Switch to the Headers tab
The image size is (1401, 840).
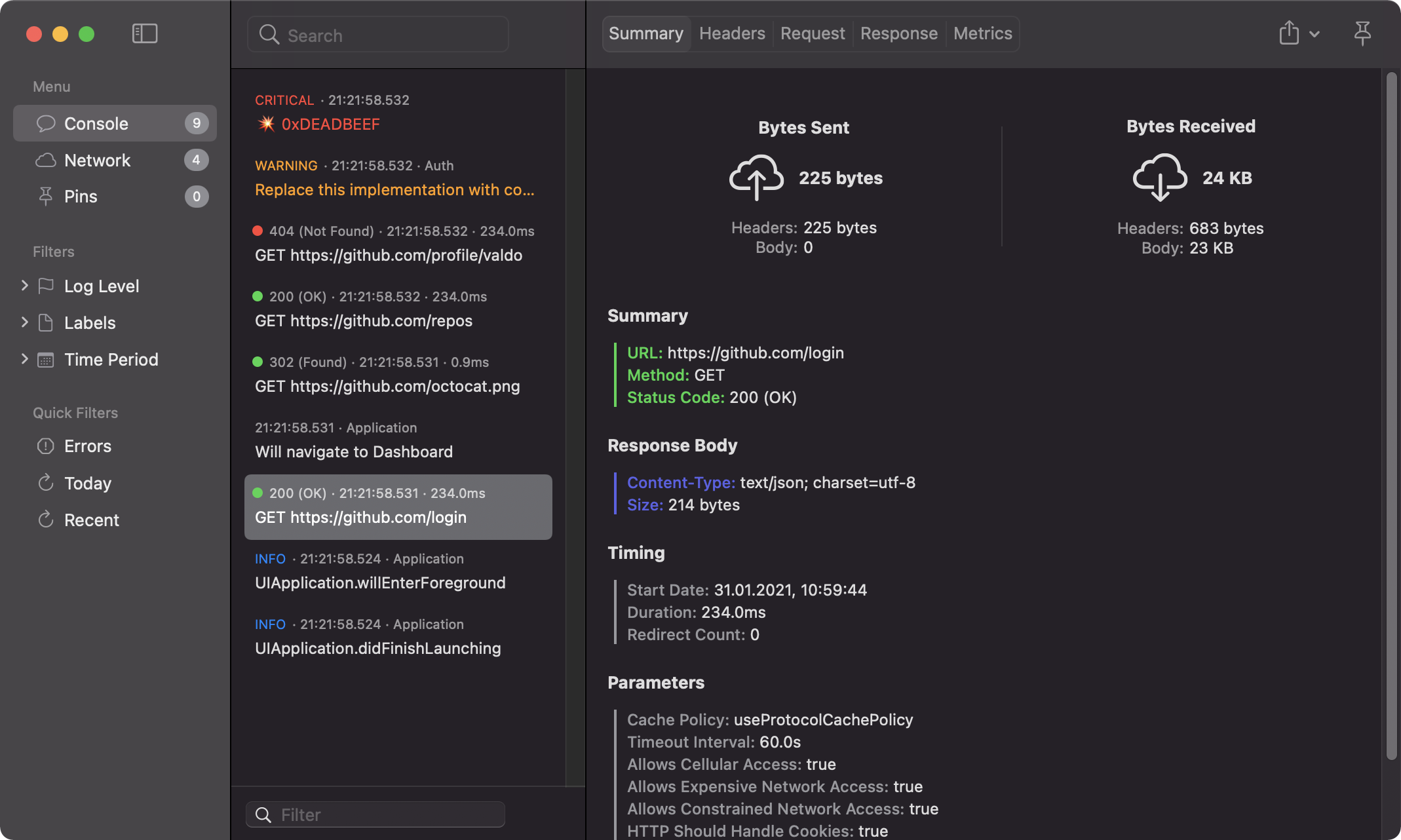[x=732, y=33]
